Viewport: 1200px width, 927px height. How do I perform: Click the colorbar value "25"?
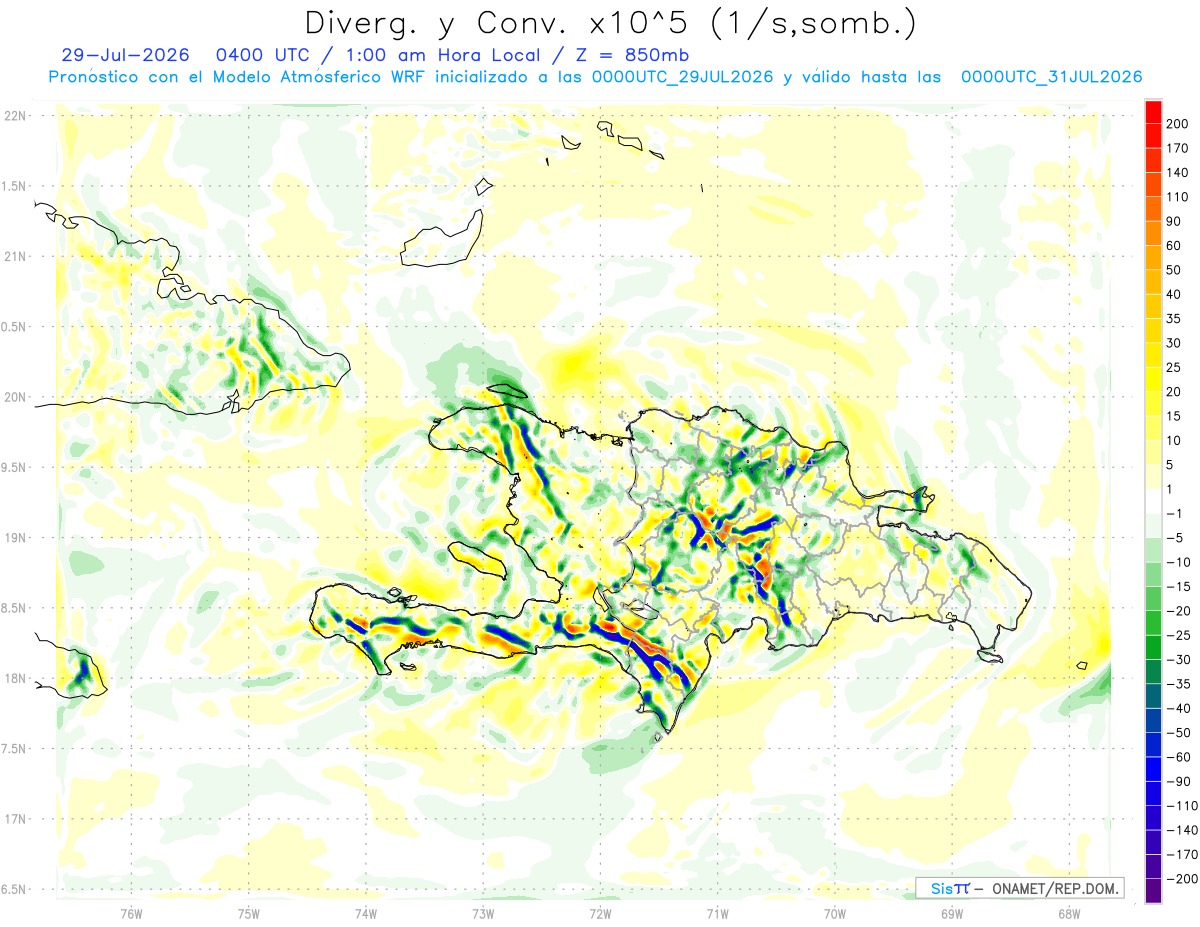(1176, 367)
